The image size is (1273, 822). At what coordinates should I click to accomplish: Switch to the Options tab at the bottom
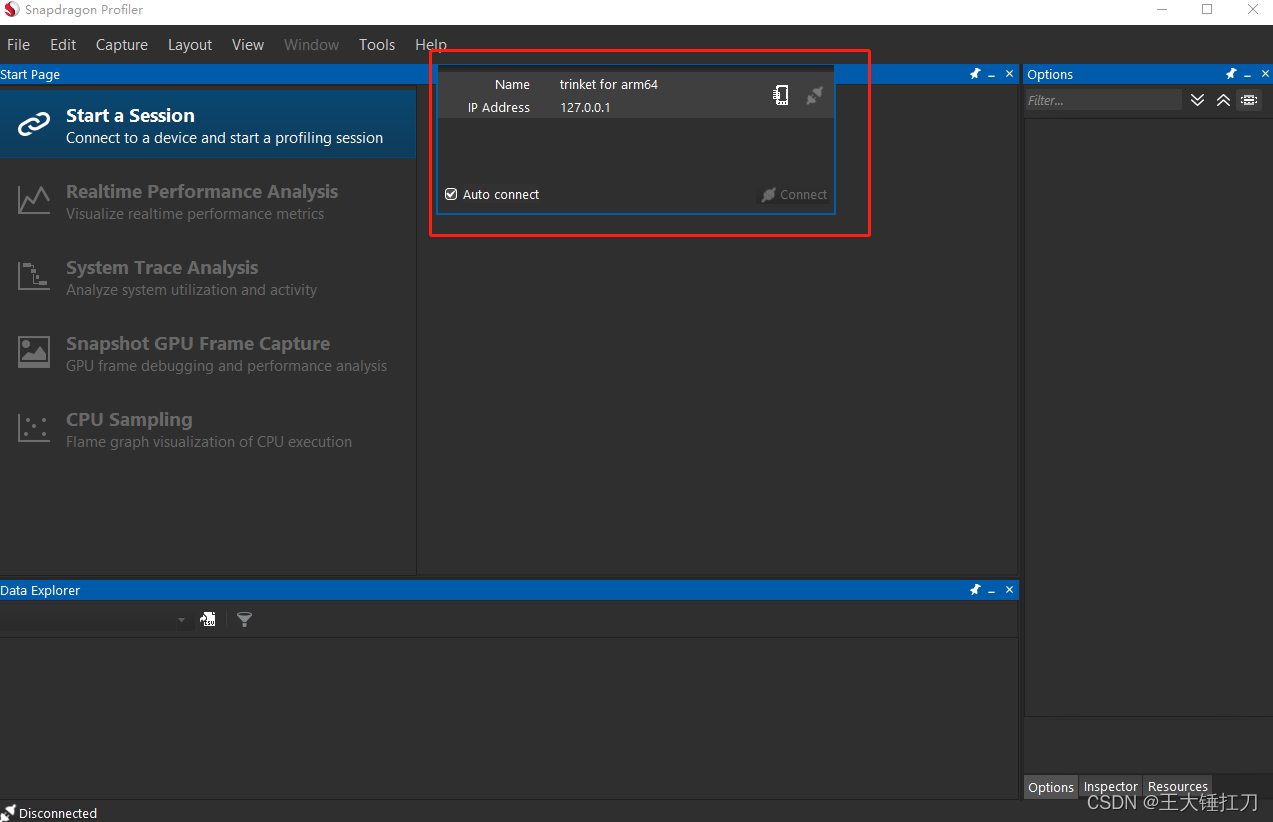pos(1051,787)
